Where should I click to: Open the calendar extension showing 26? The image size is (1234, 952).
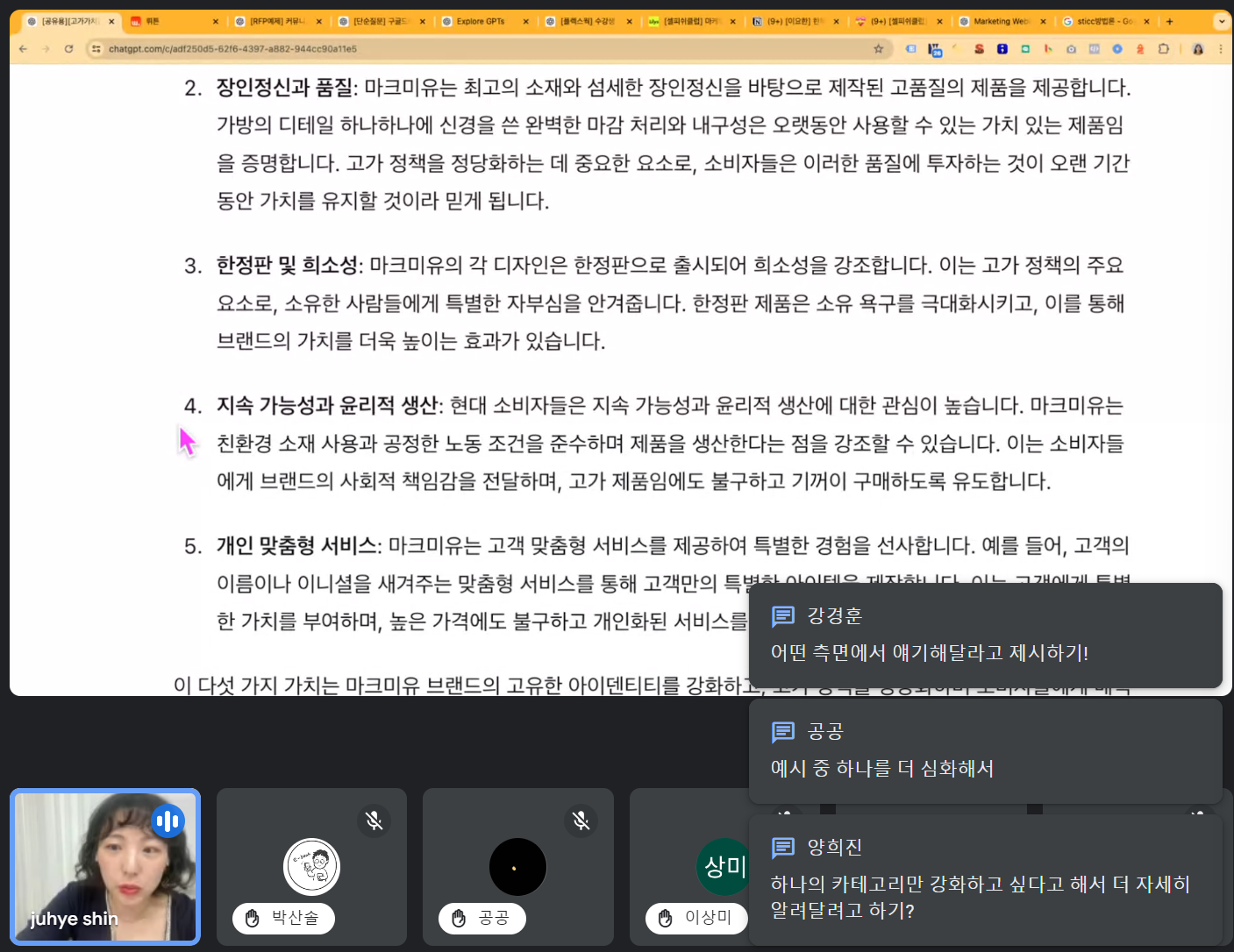[936, 50]
